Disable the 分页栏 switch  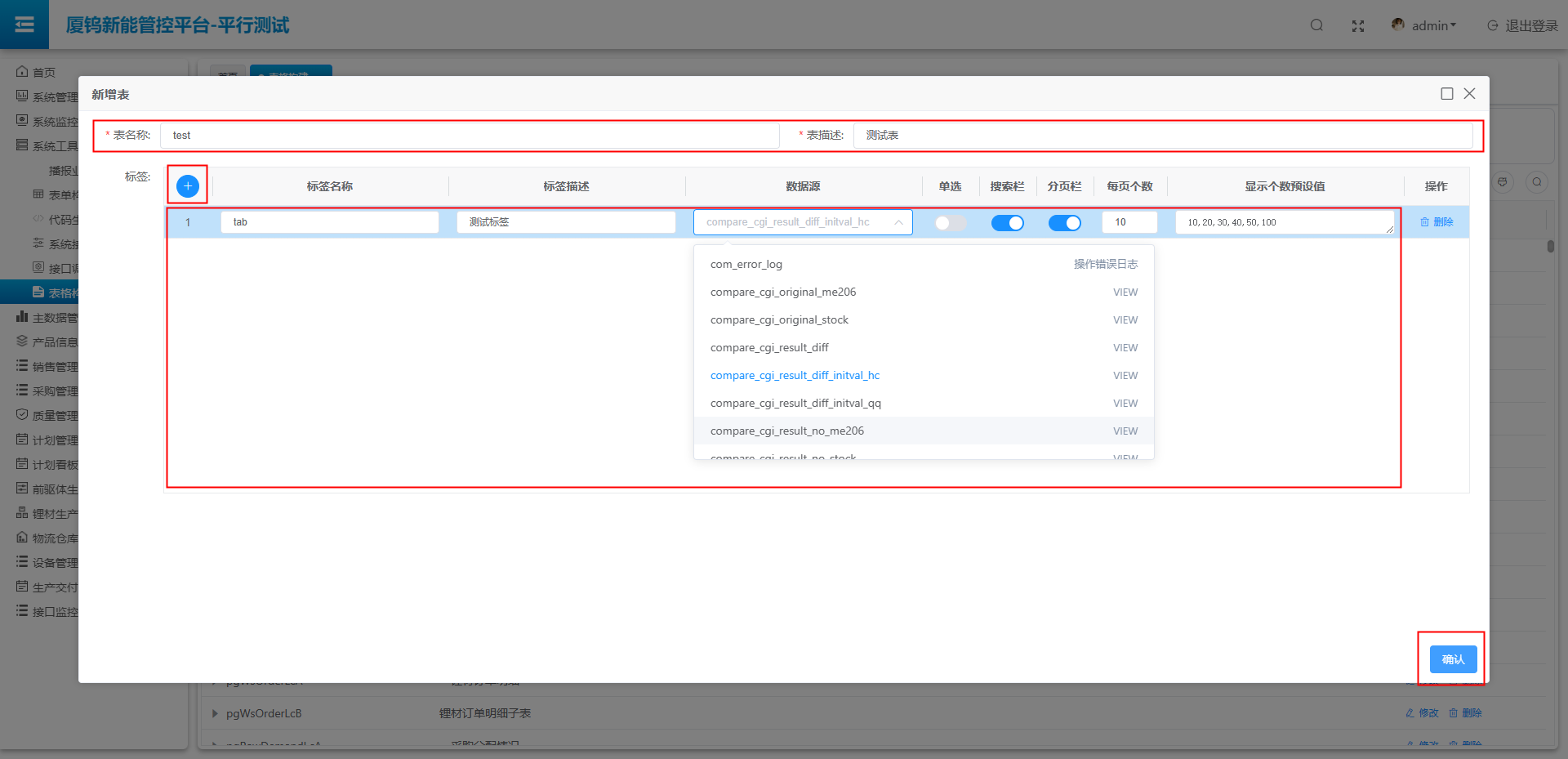pos(1064,223)
